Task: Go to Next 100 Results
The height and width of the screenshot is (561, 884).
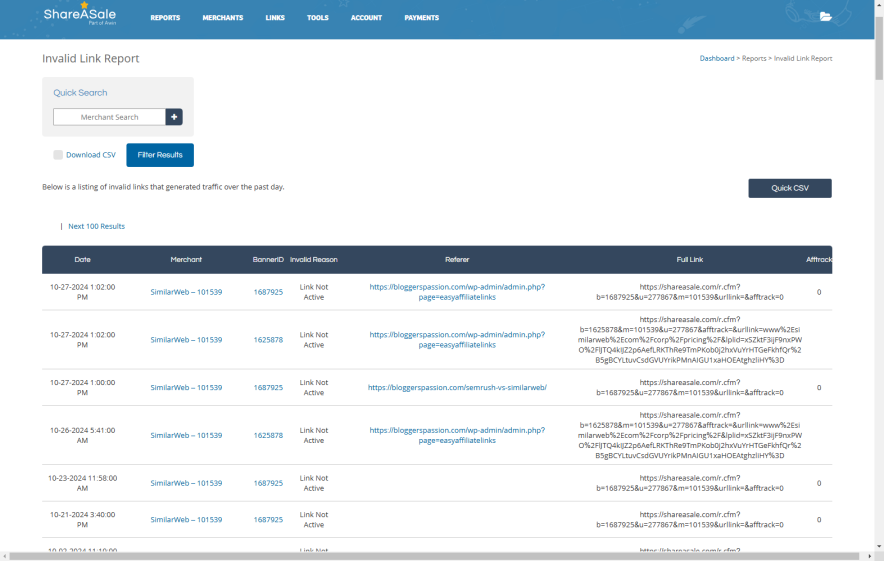Action: tap(96, 226)
